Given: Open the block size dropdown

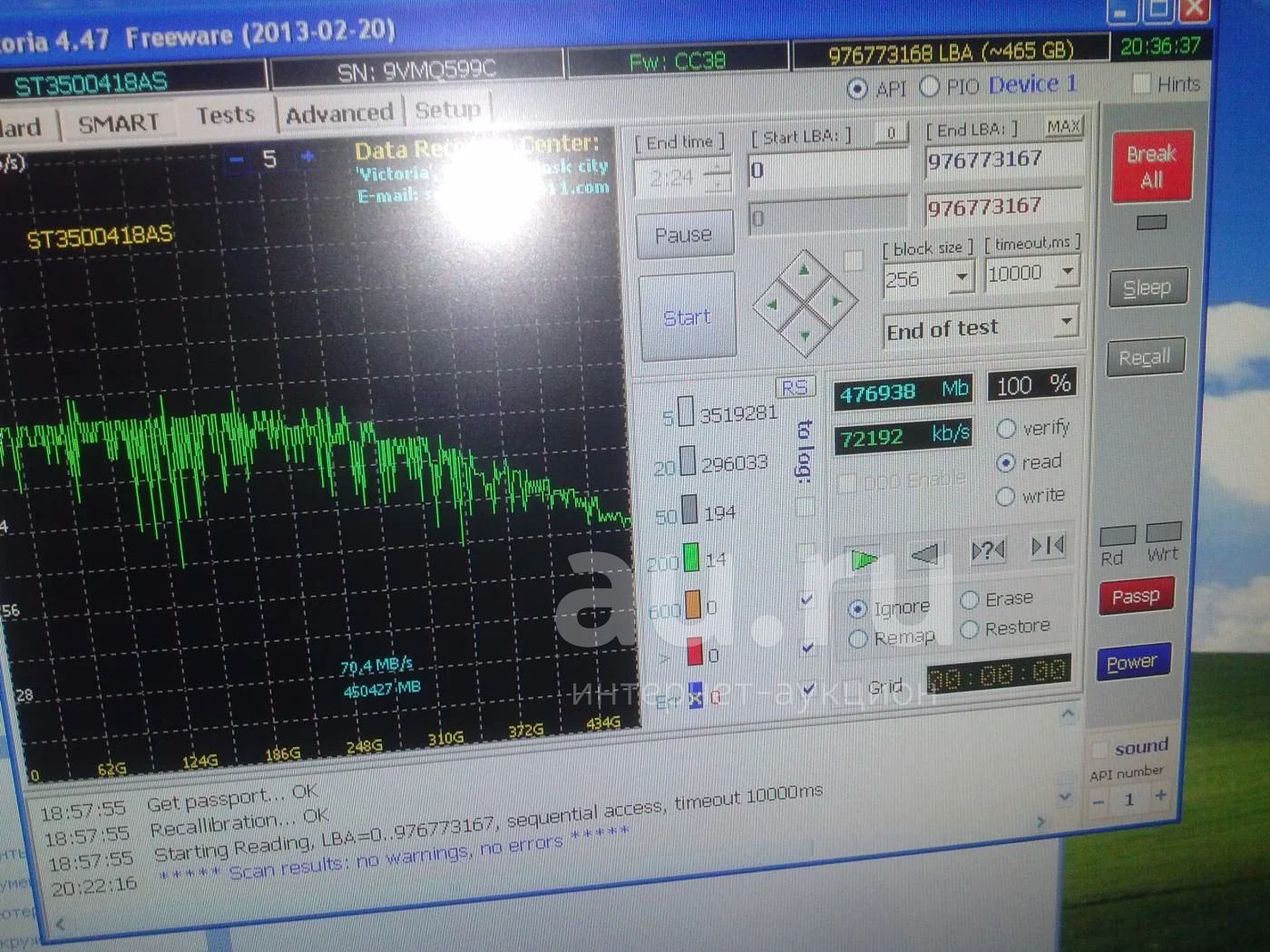Looking at the screenshot, I should click(961, 276).
